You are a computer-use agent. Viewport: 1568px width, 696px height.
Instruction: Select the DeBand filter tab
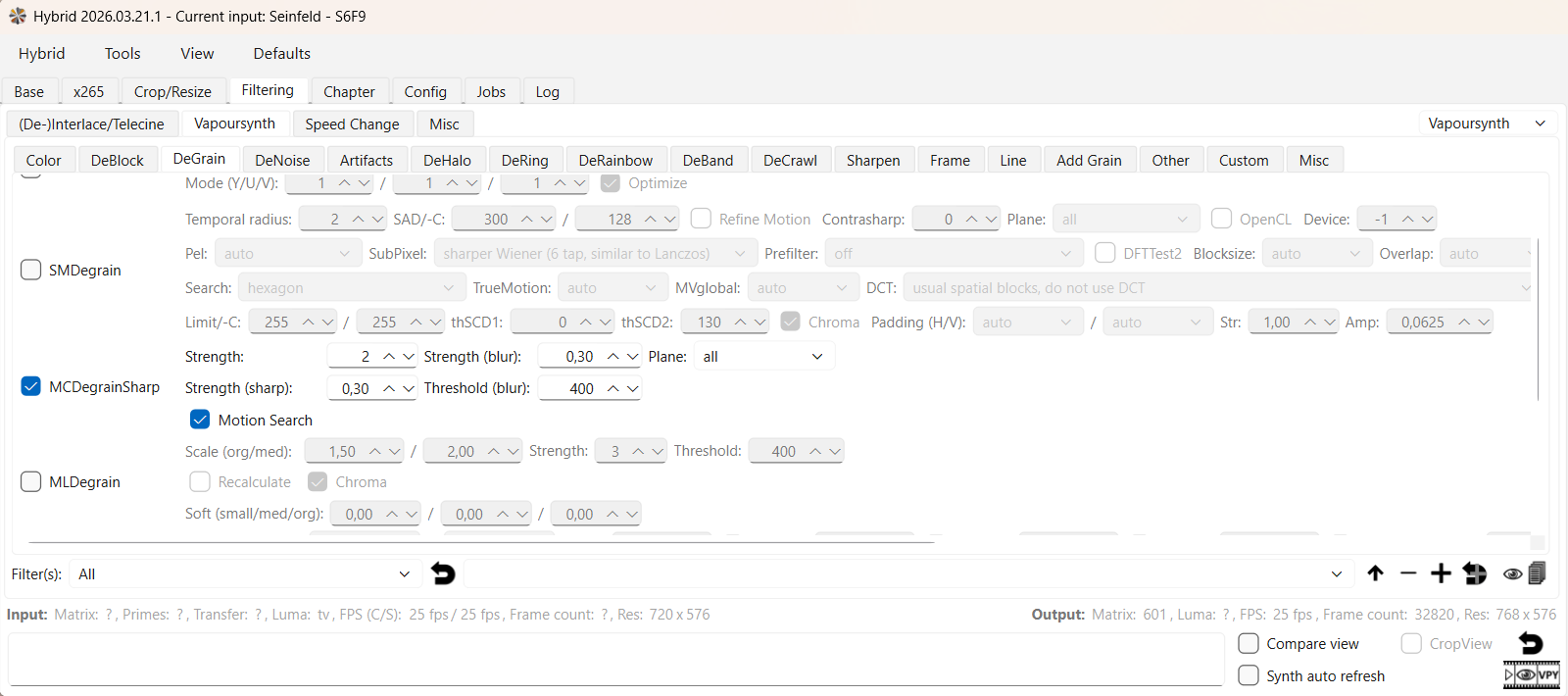point(708,160)
